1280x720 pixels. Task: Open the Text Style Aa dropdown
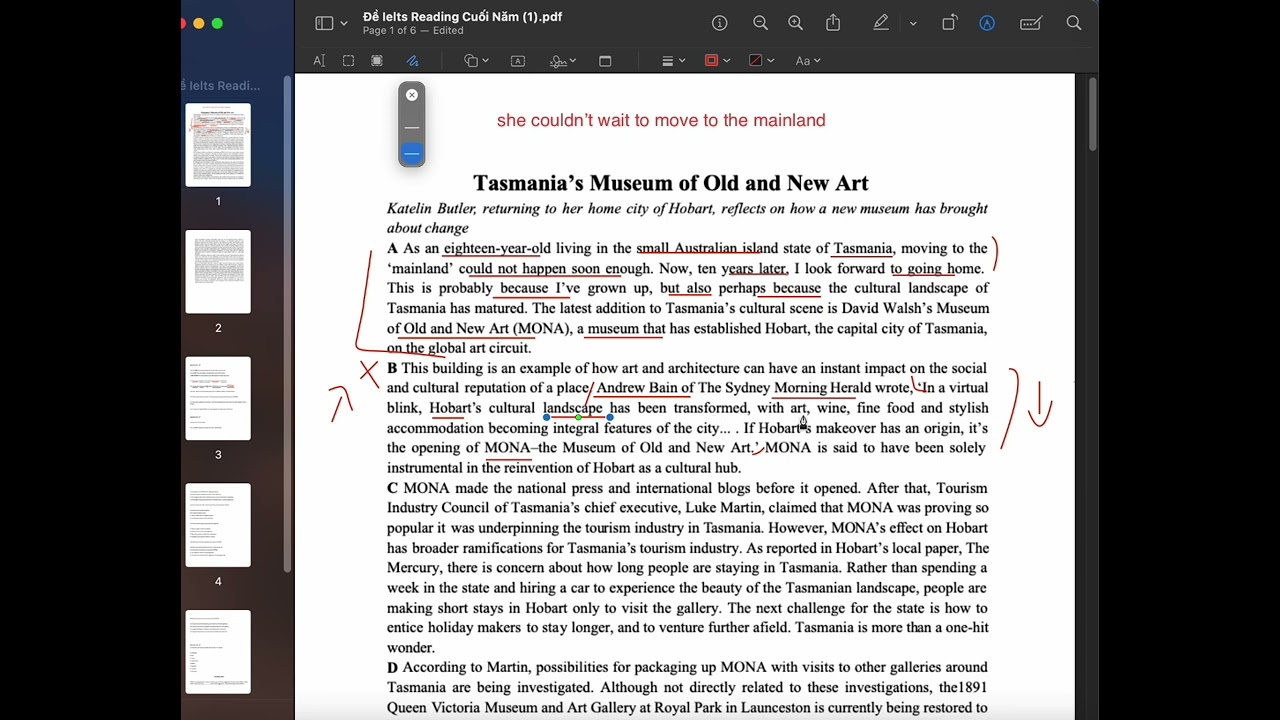pos(807,61)
